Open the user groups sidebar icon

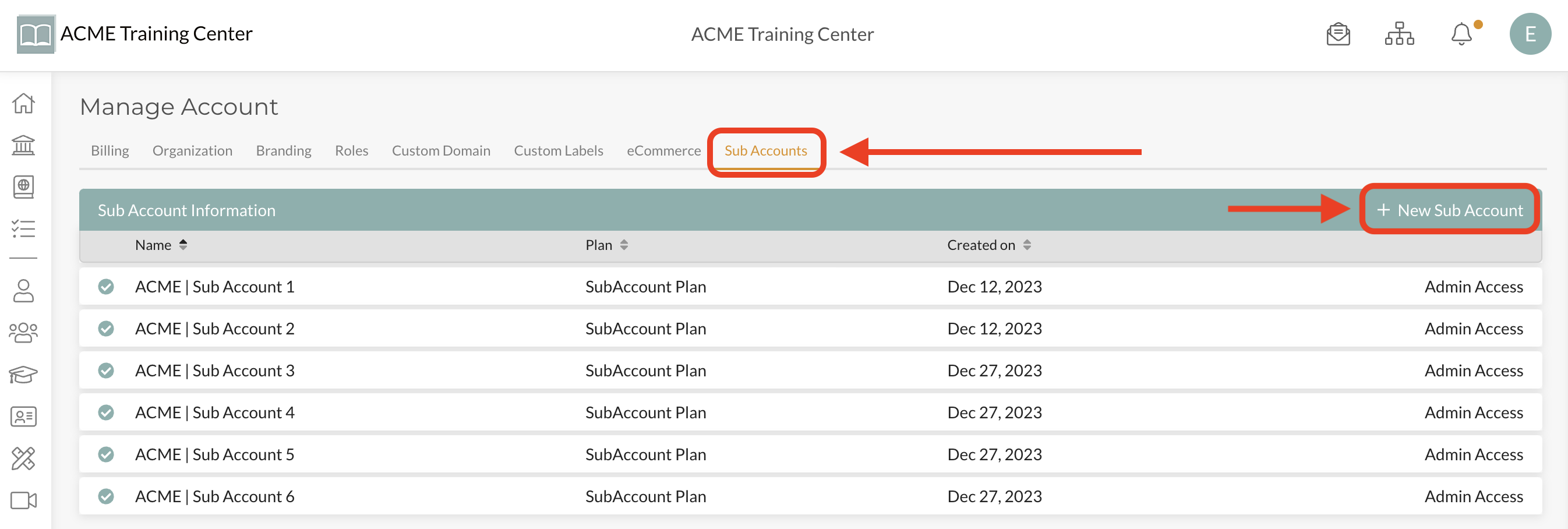pyautogui.click(x=23, y=333)
